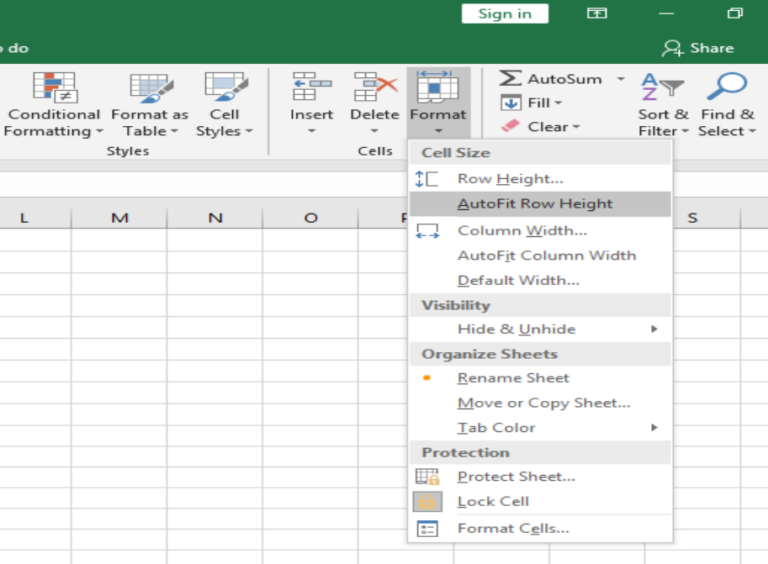Select Protect Sheet option
The height and width of the screenshot is (564, 768).
click(516, 477)
